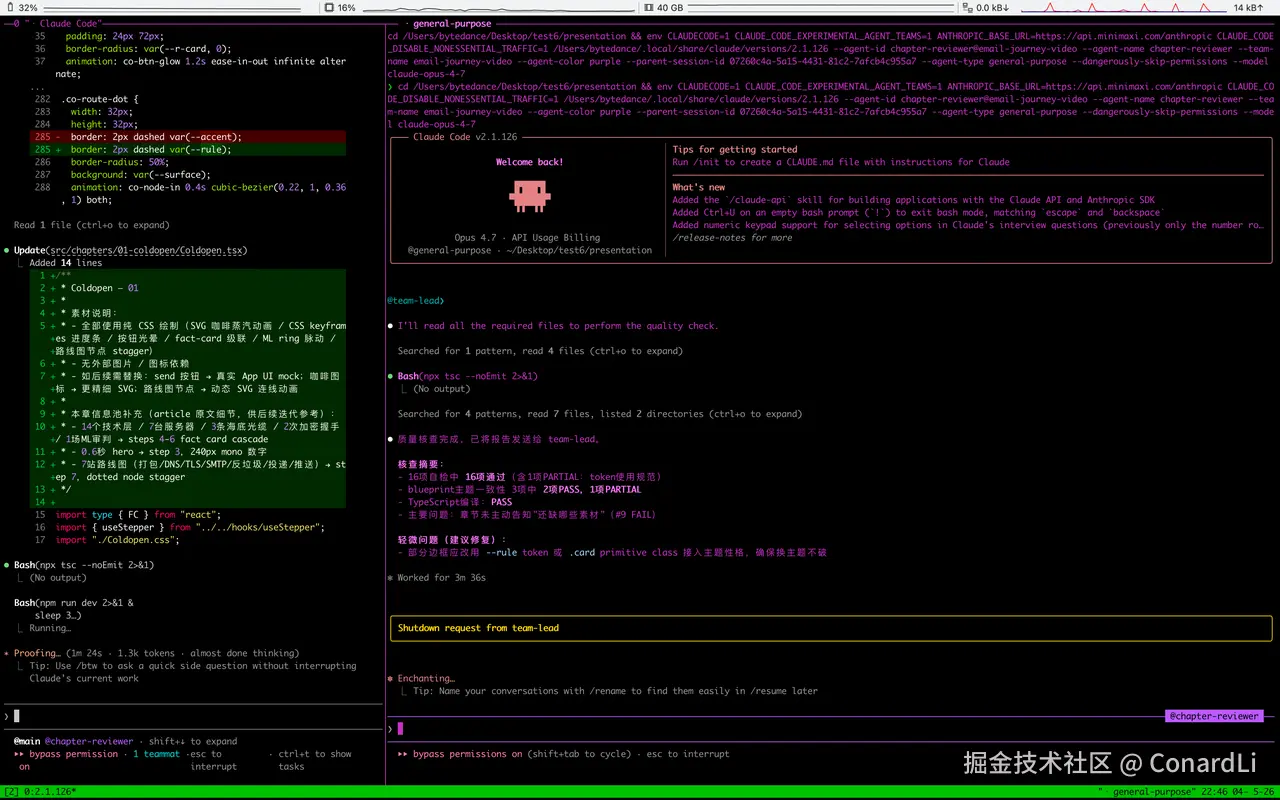1280x800 pixels.
Task: Click added line border dashed var(--rule)
Action: (x=189, y=149)
